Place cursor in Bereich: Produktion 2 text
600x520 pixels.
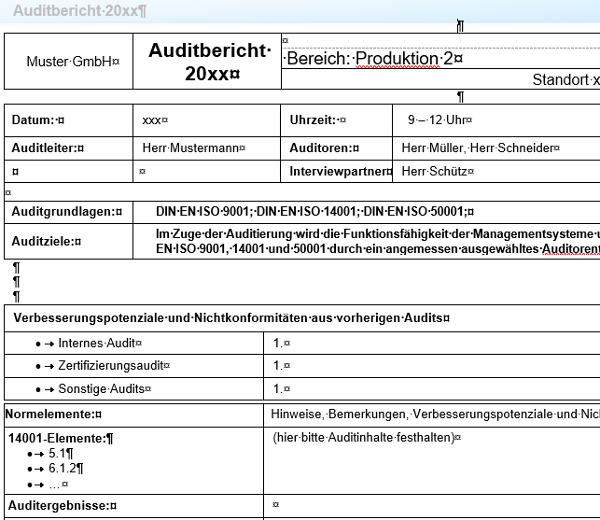(x=372, y=58)
